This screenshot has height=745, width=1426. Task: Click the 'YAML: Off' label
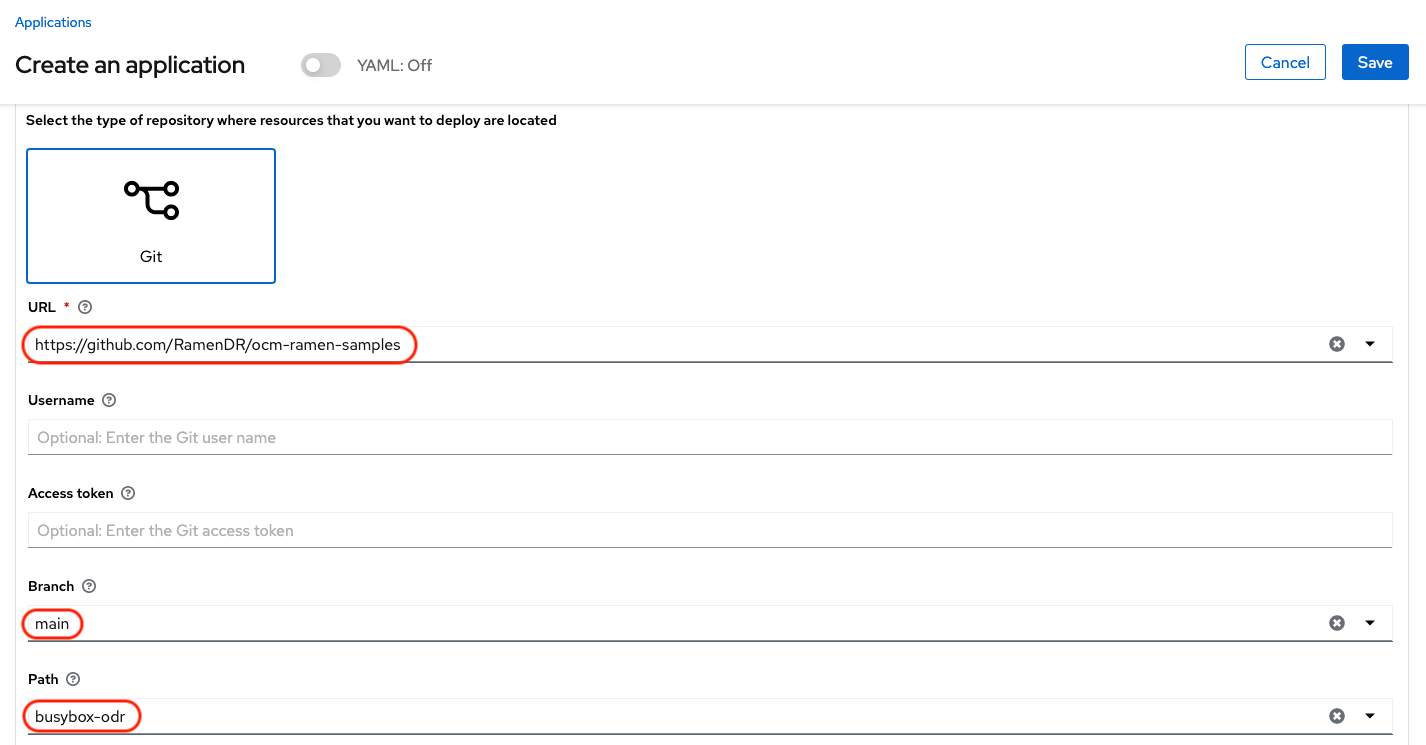click(394, 65)
